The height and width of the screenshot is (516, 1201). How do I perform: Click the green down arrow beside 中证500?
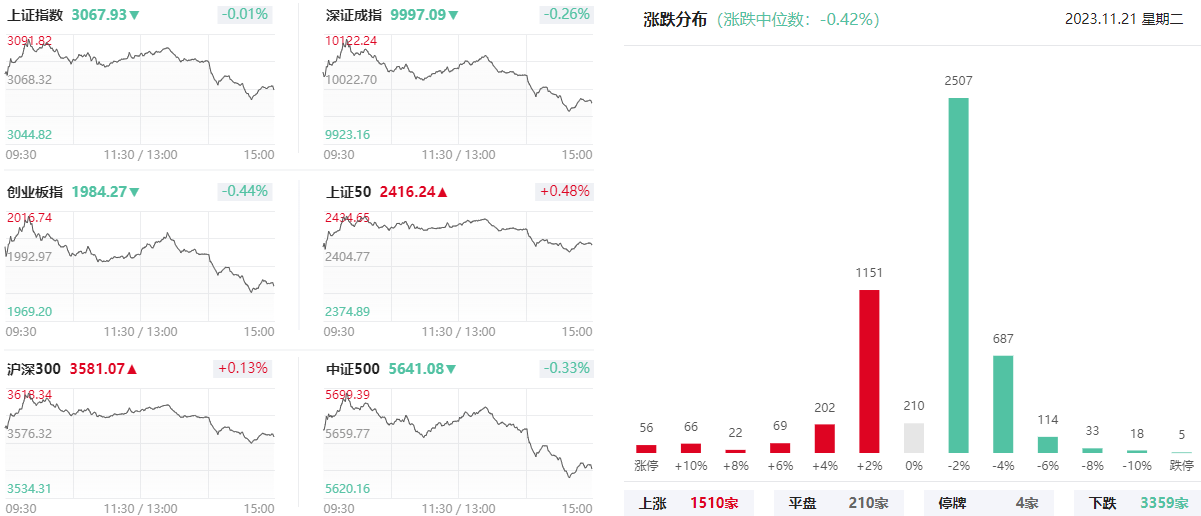pos(451,369)
